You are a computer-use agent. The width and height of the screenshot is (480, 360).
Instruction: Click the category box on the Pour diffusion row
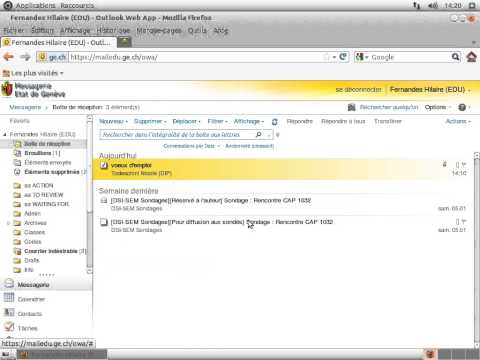[457, 221]
